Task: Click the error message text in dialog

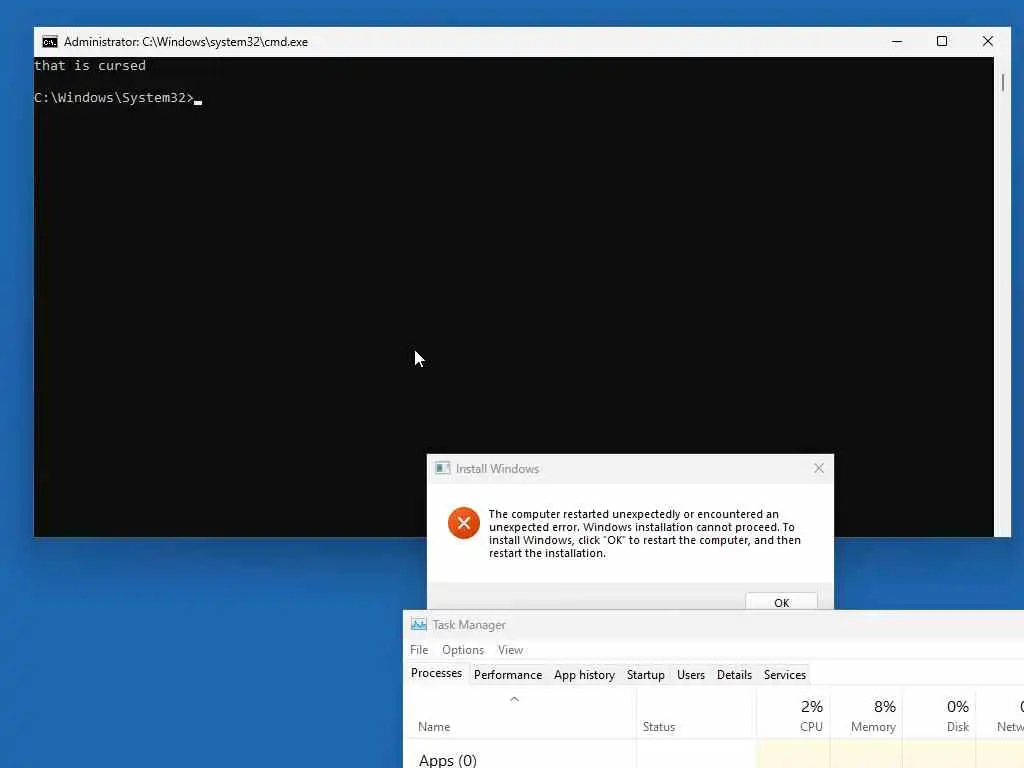Action: pyautogui.click(x=645, y=534)
